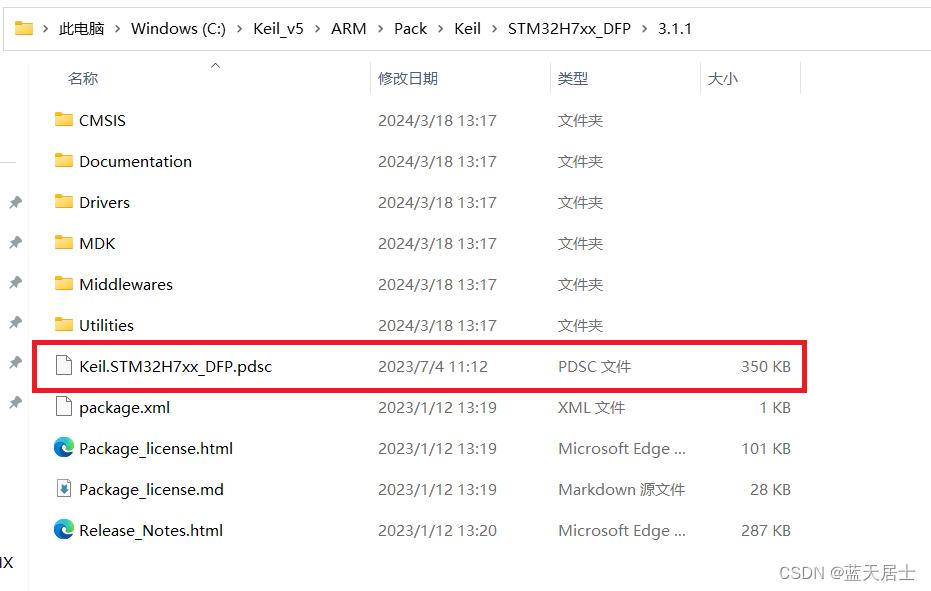Select the Utilities folder icon

click(x=64, y=324)
